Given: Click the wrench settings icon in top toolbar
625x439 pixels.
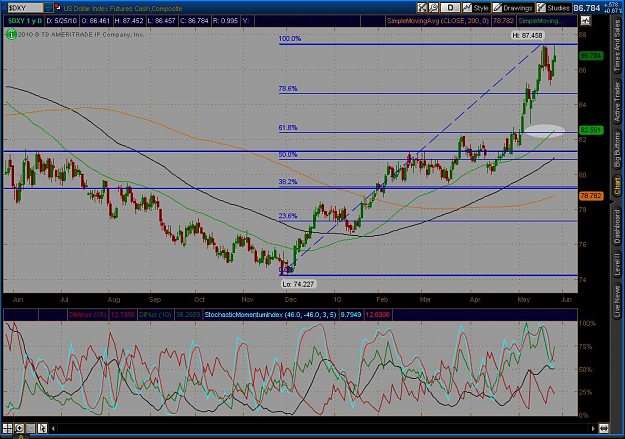Looking at the screenshot, I should click(433, 8).
